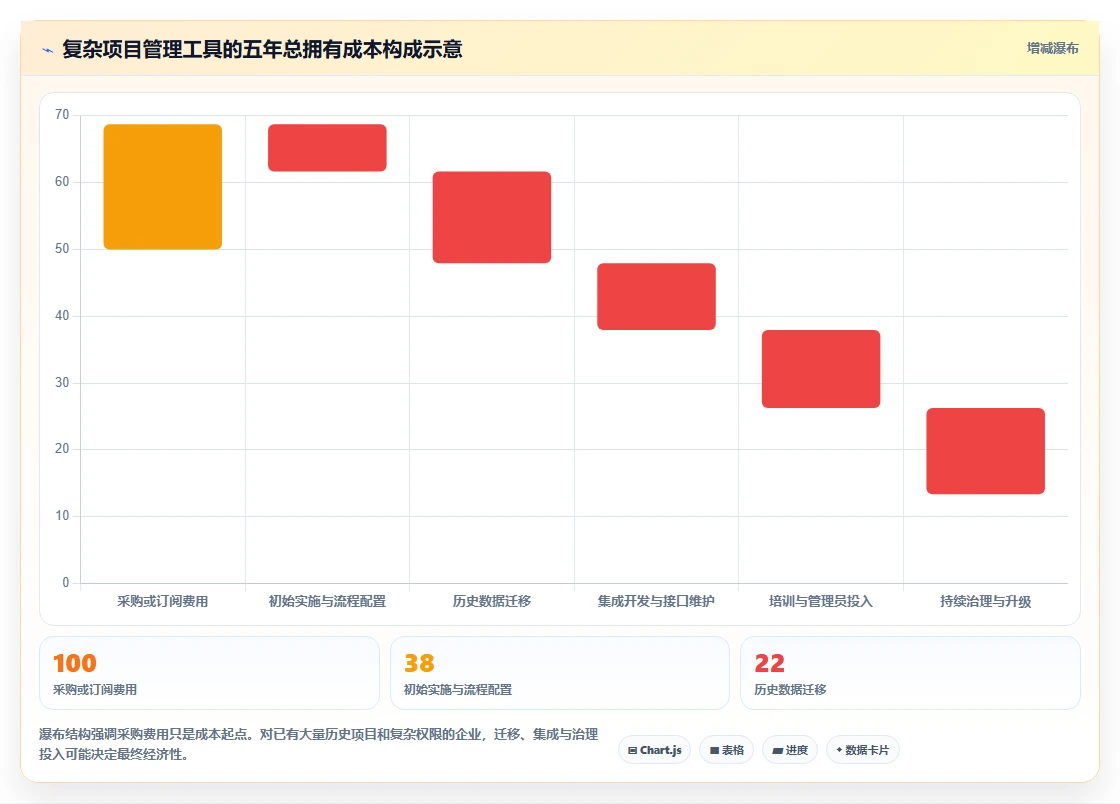This screenshot has width=1120, height=804.
Task: Click the 持续治理与升级 x-axis label
Action: 986,601
